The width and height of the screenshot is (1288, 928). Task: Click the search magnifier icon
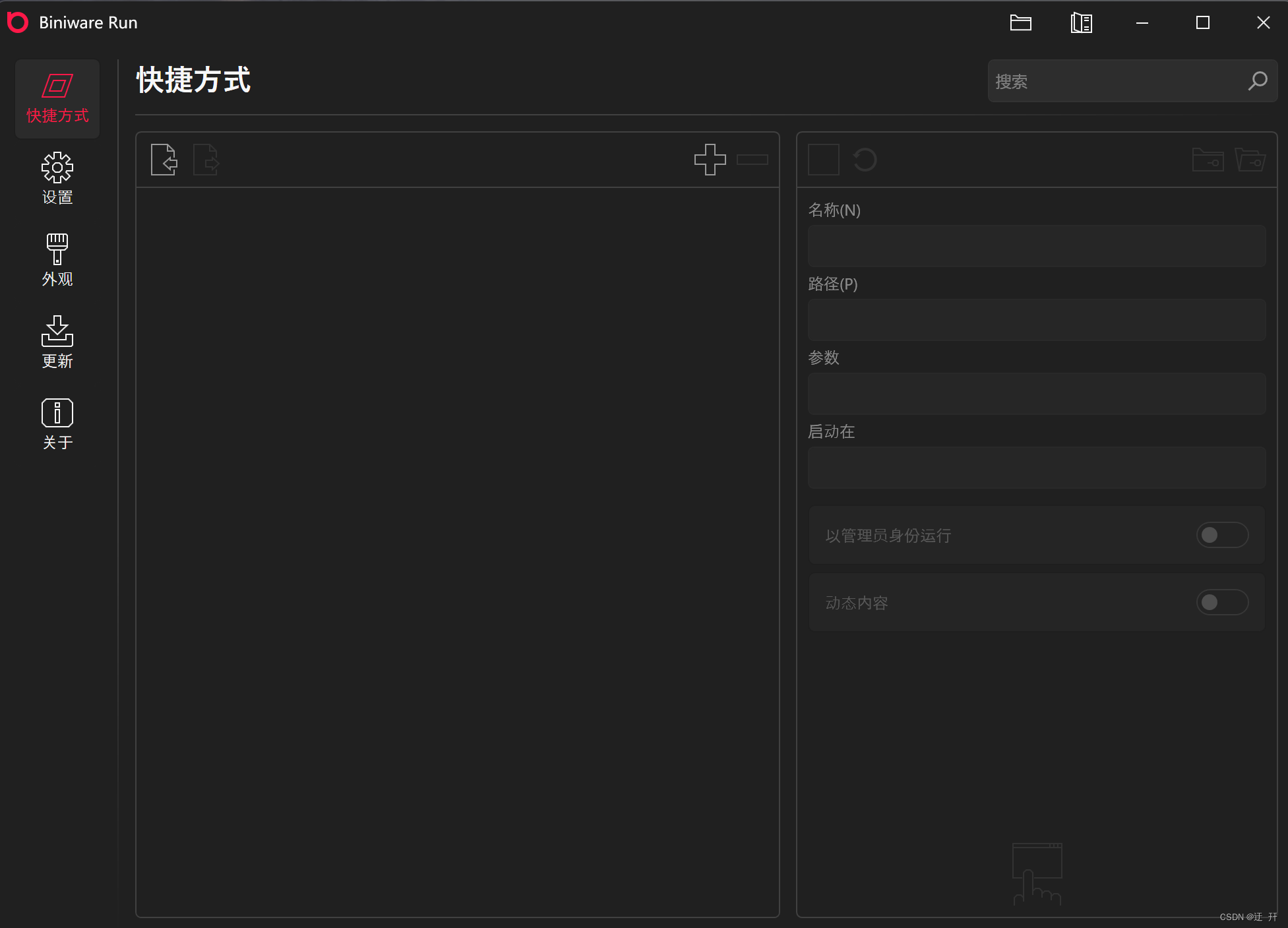[x=1257, y=81]
